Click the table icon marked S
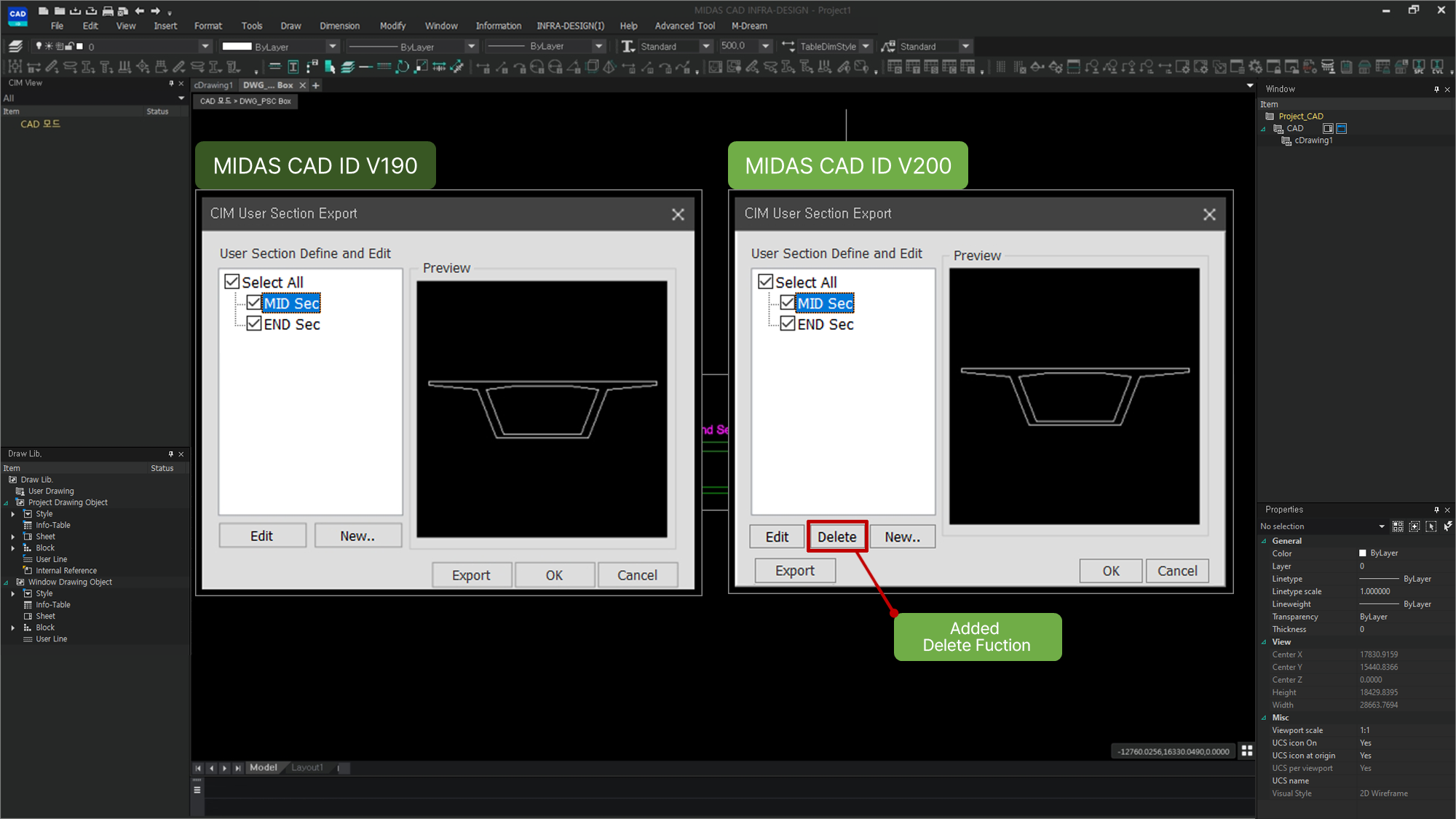This screenshot has width=1456, height=819. tap(931, 67)
